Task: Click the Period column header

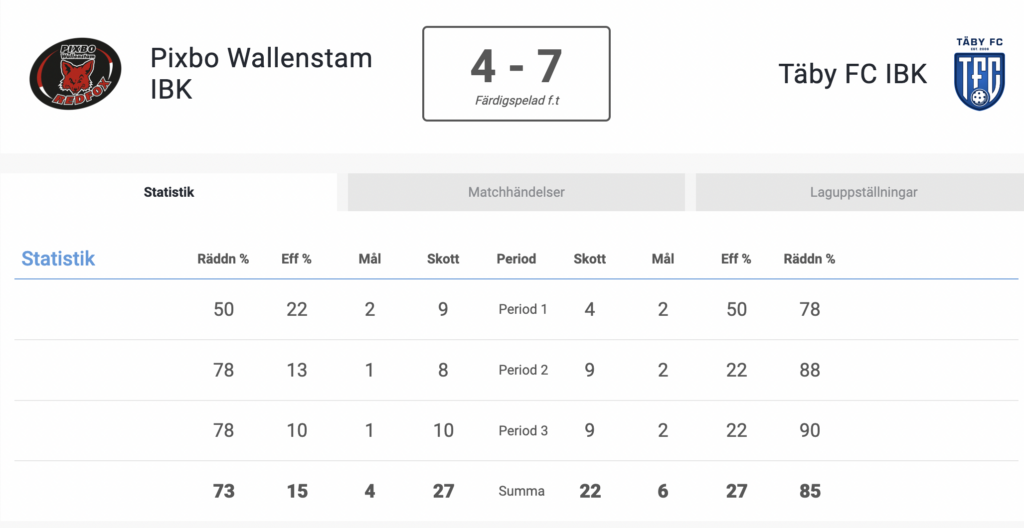Action: 516,259
